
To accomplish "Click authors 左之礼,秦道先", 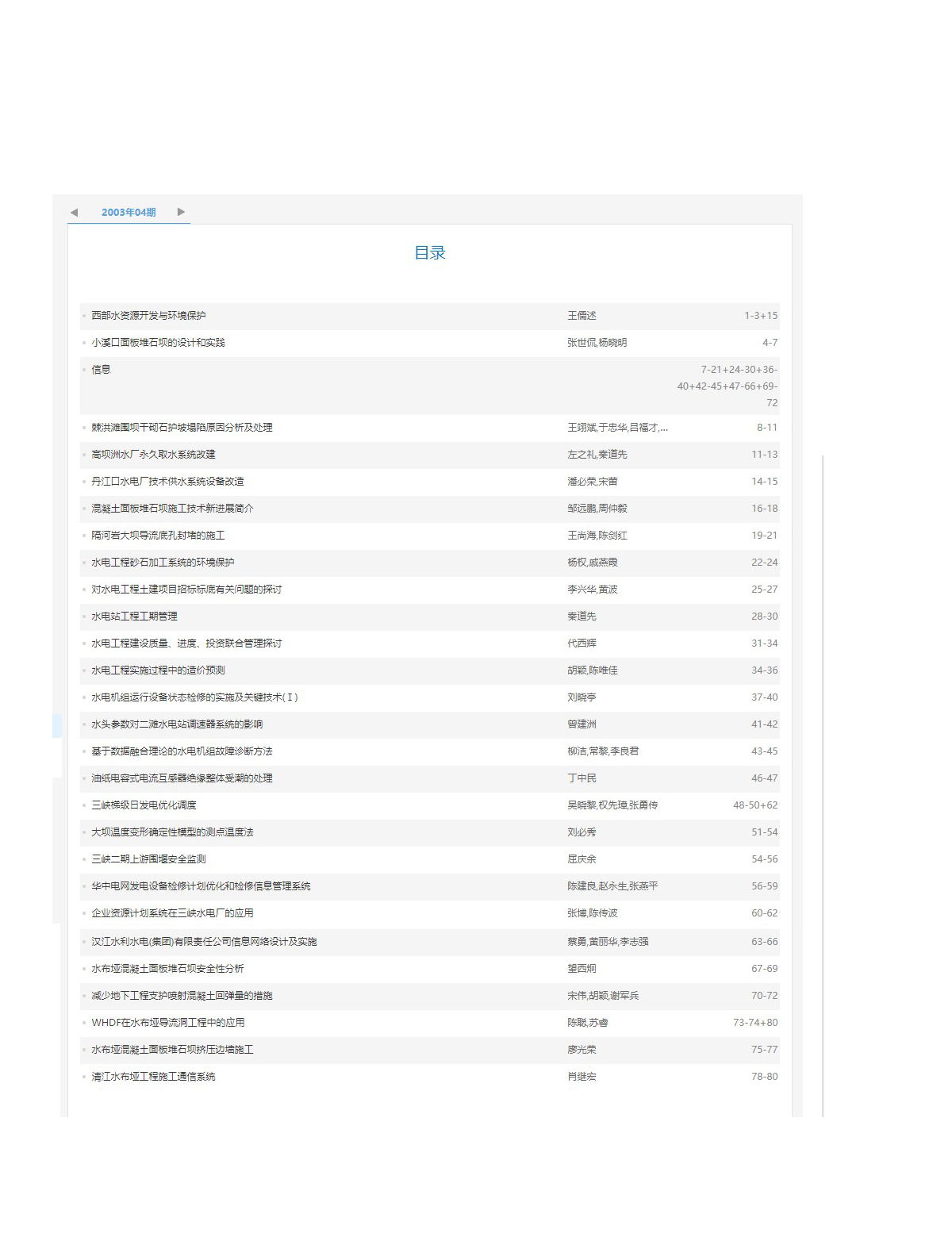I will click(x=597, y=455).
